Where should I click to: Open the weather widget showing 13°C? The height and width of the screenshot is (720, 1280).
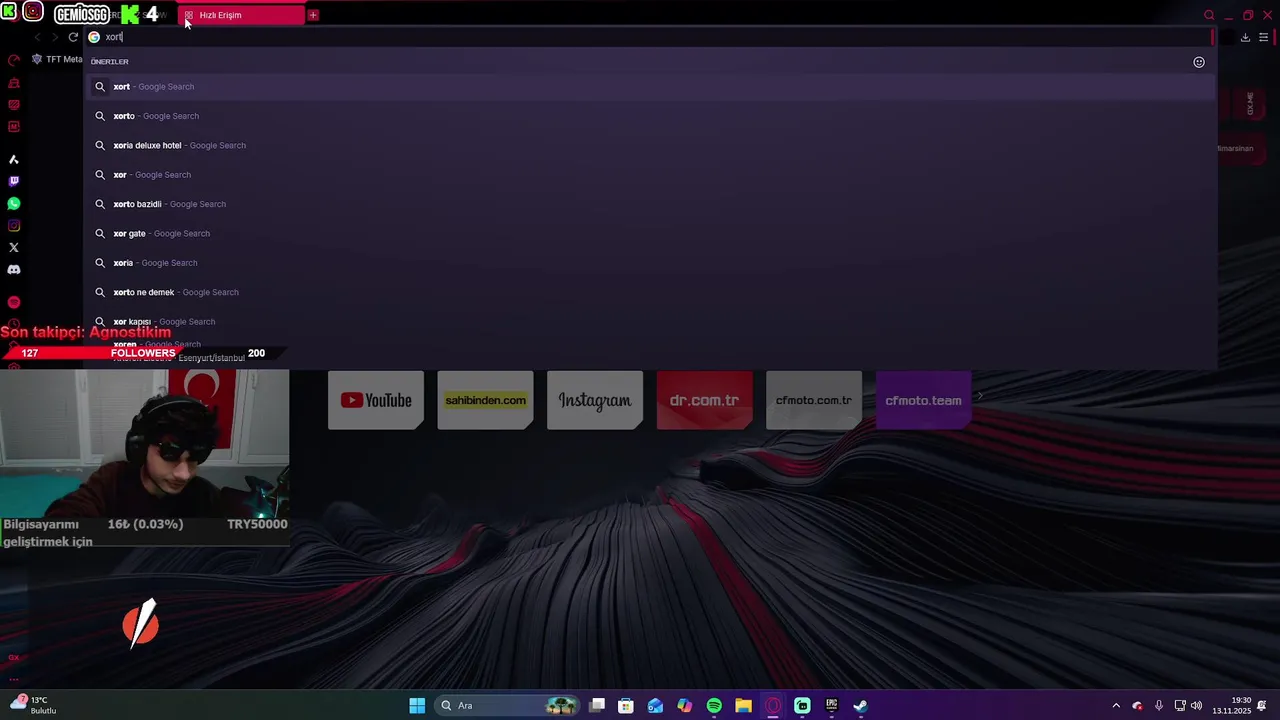(34, 705)
